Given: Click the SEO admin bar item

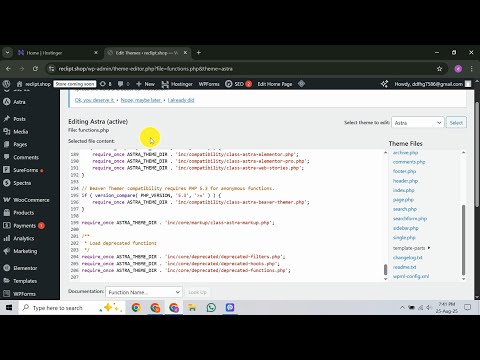Looking at the screenshot, I should click(239, 84).
